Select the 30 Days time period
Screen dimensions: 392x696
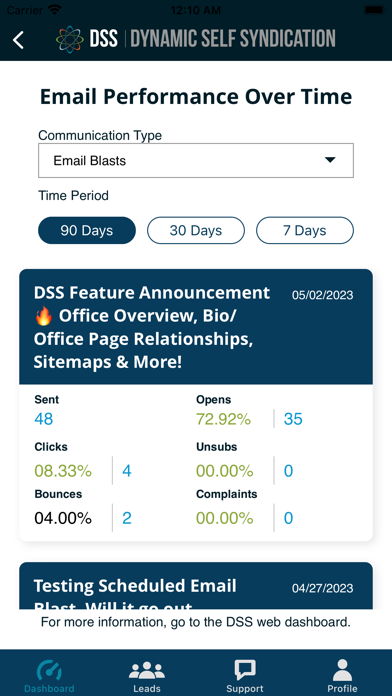coord(196,230)
